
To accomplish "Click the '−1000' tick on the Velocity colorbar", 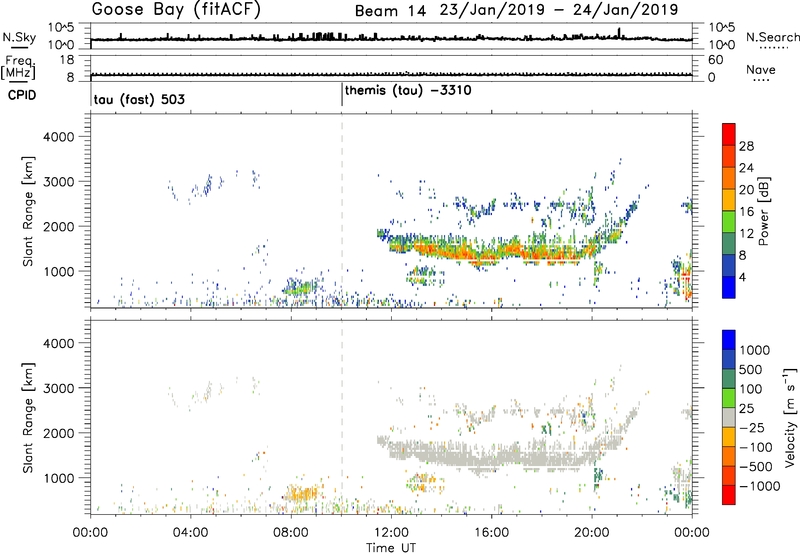I will 760,486.
